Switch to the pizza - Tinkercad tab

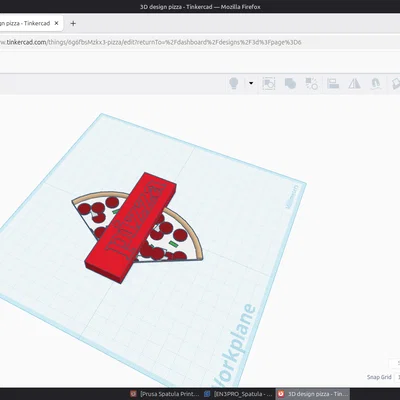tap(30, 23)
